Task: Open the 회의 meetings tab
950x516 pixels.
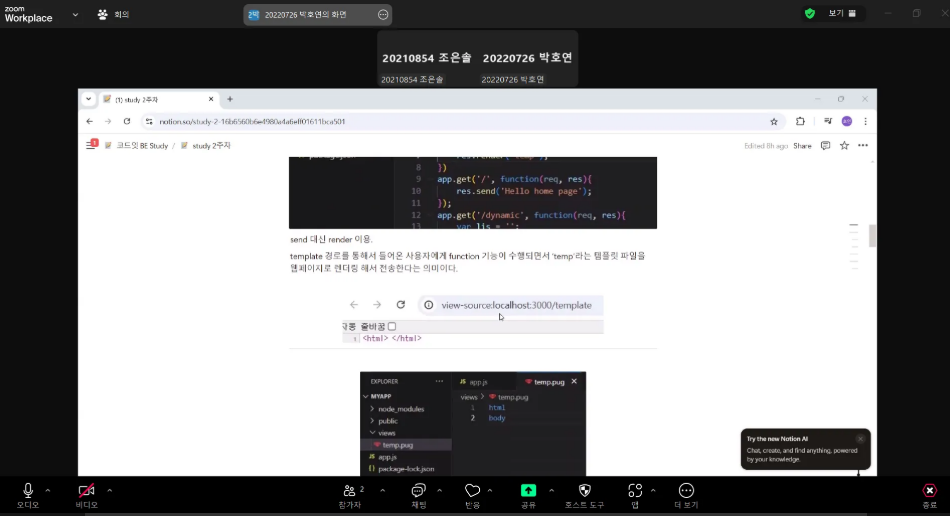Action: pyautogui.click(x=113, y=15)
